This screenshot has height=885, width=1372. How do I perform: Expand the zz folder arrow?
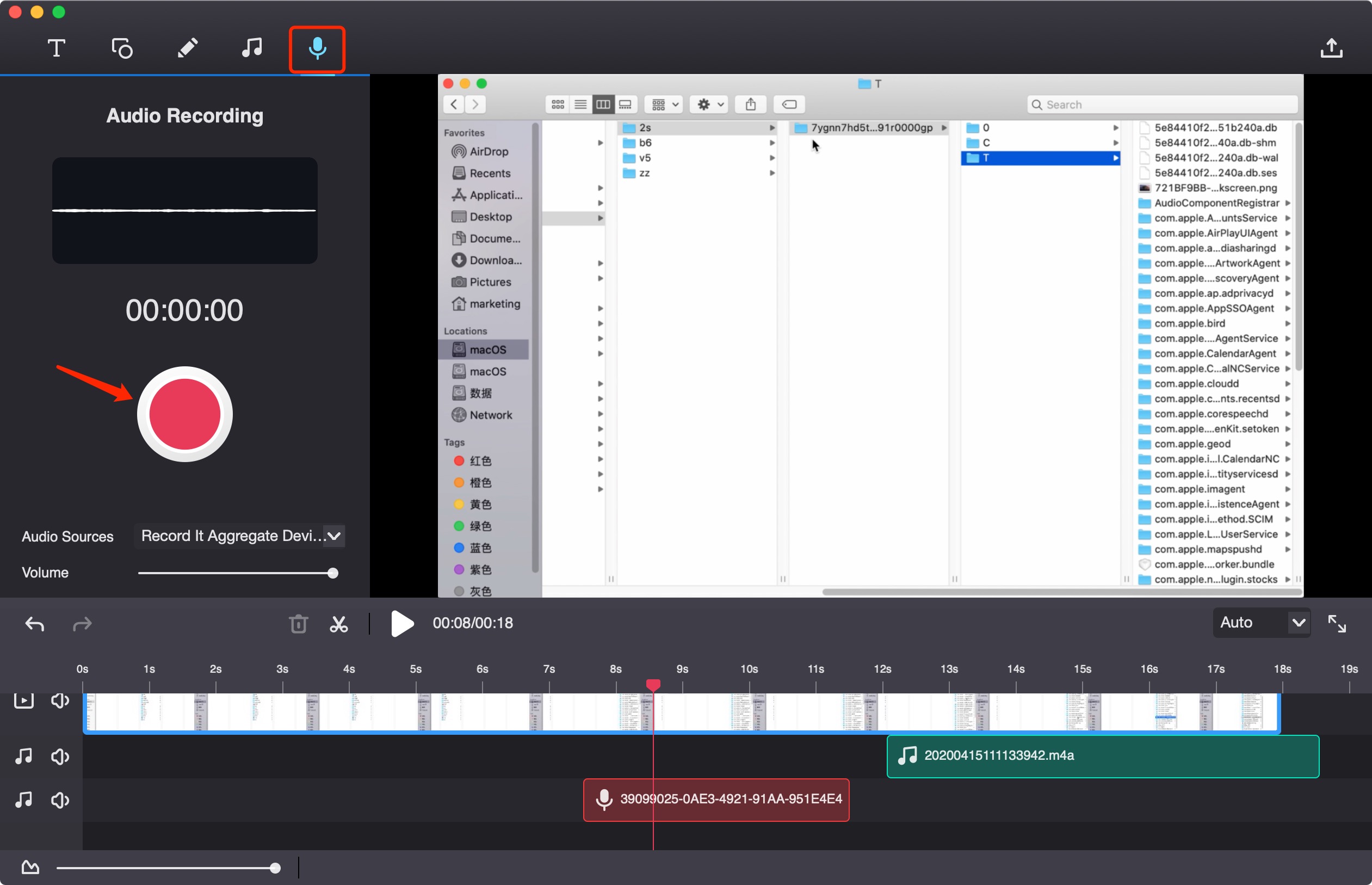772,173
